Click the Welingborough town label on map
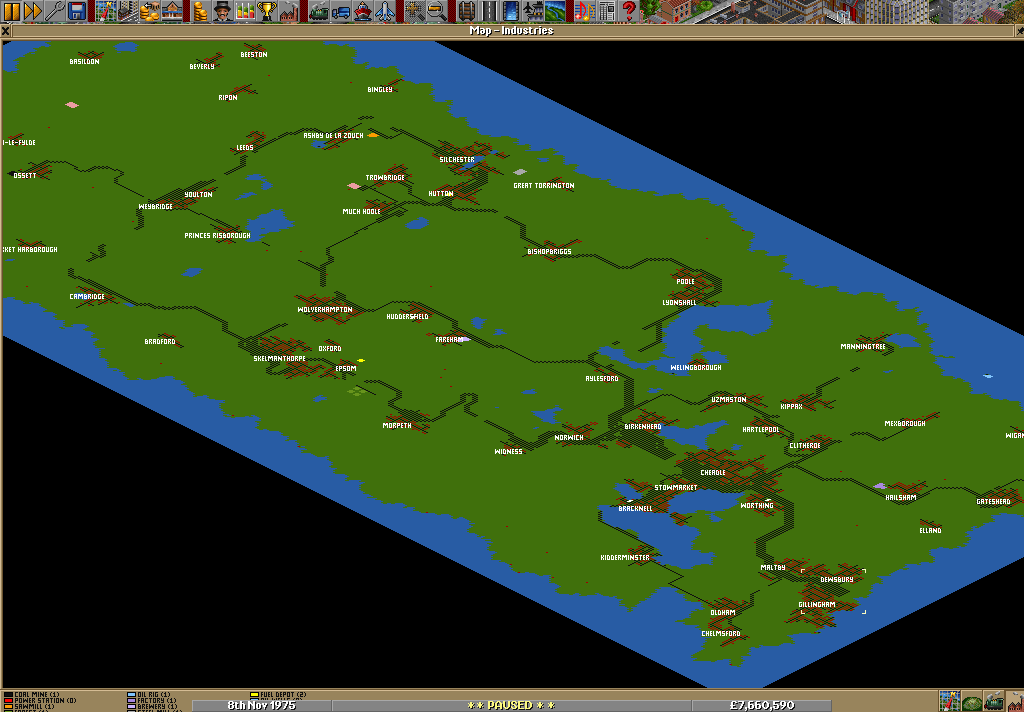 coord(696,368)
